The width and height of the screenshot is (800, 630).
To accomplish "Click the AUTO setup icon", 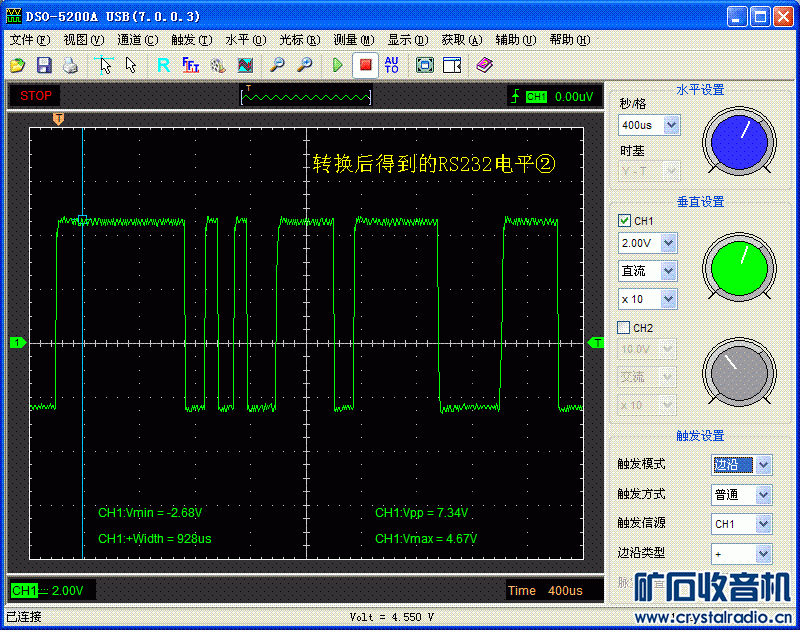I will [392, 65].
